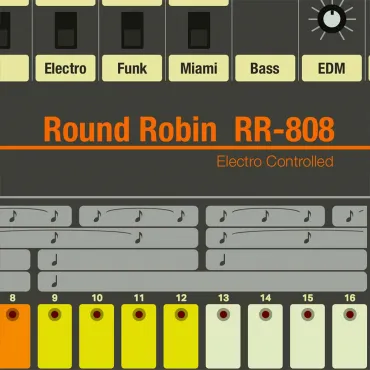Viewport: 370px width, 370px height.
Task: Toggle step 16 white pad
Action: click(350, 336)
